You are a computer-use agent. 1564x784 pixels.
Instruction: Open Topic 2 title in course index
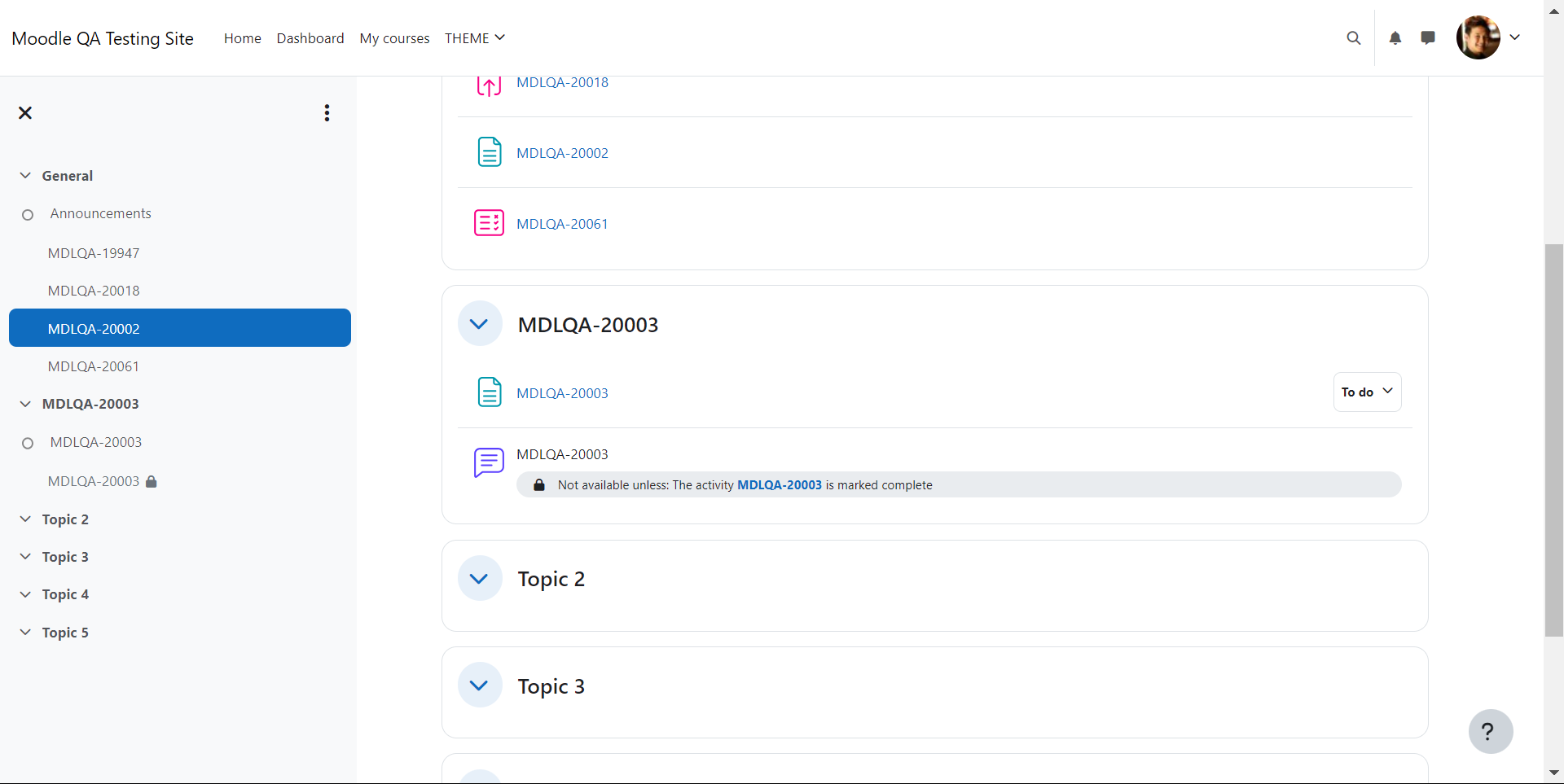(65, 519)
